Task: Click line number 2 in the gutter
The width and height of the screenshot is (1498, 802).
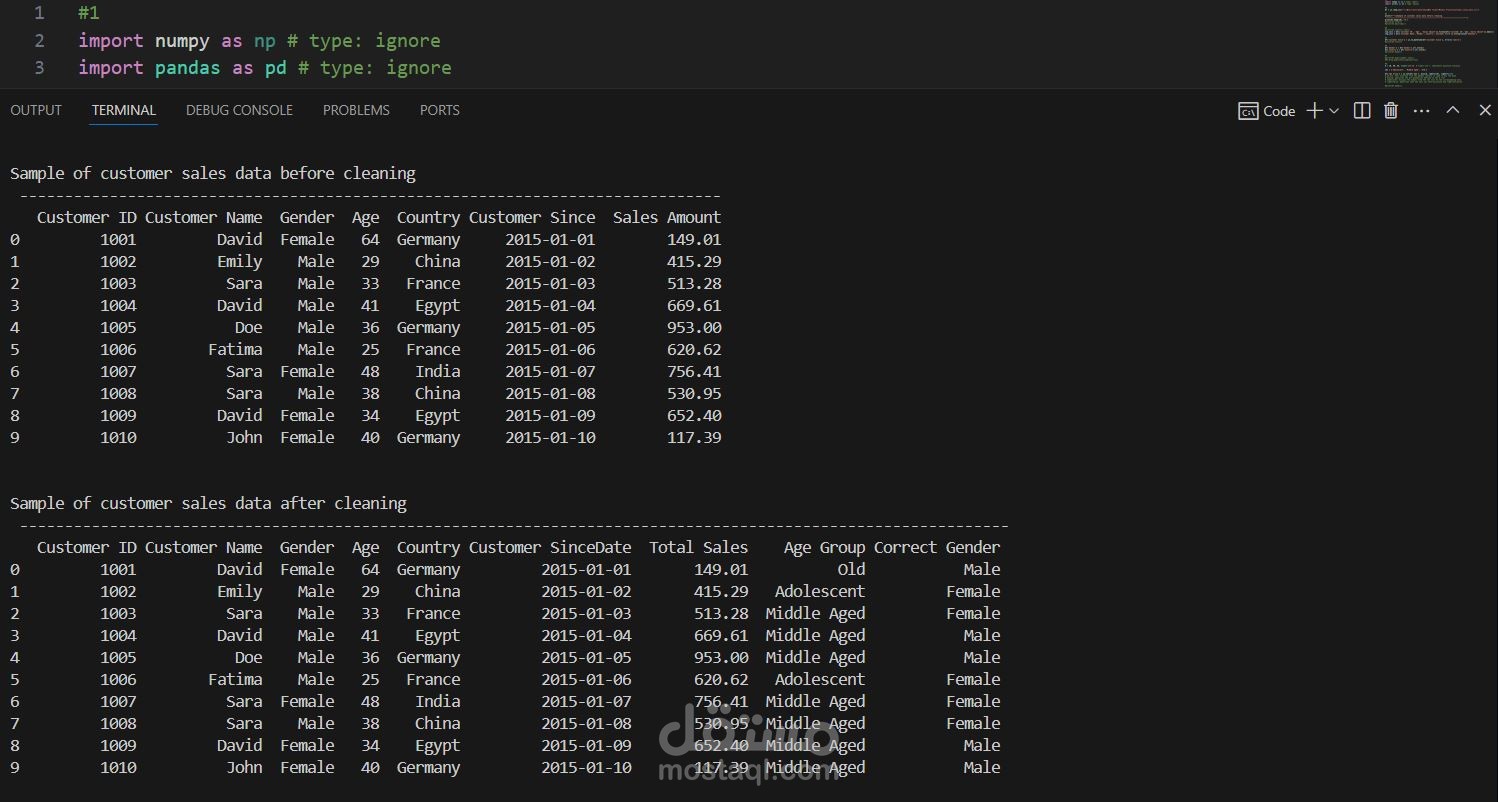Action: coord(39,41)
